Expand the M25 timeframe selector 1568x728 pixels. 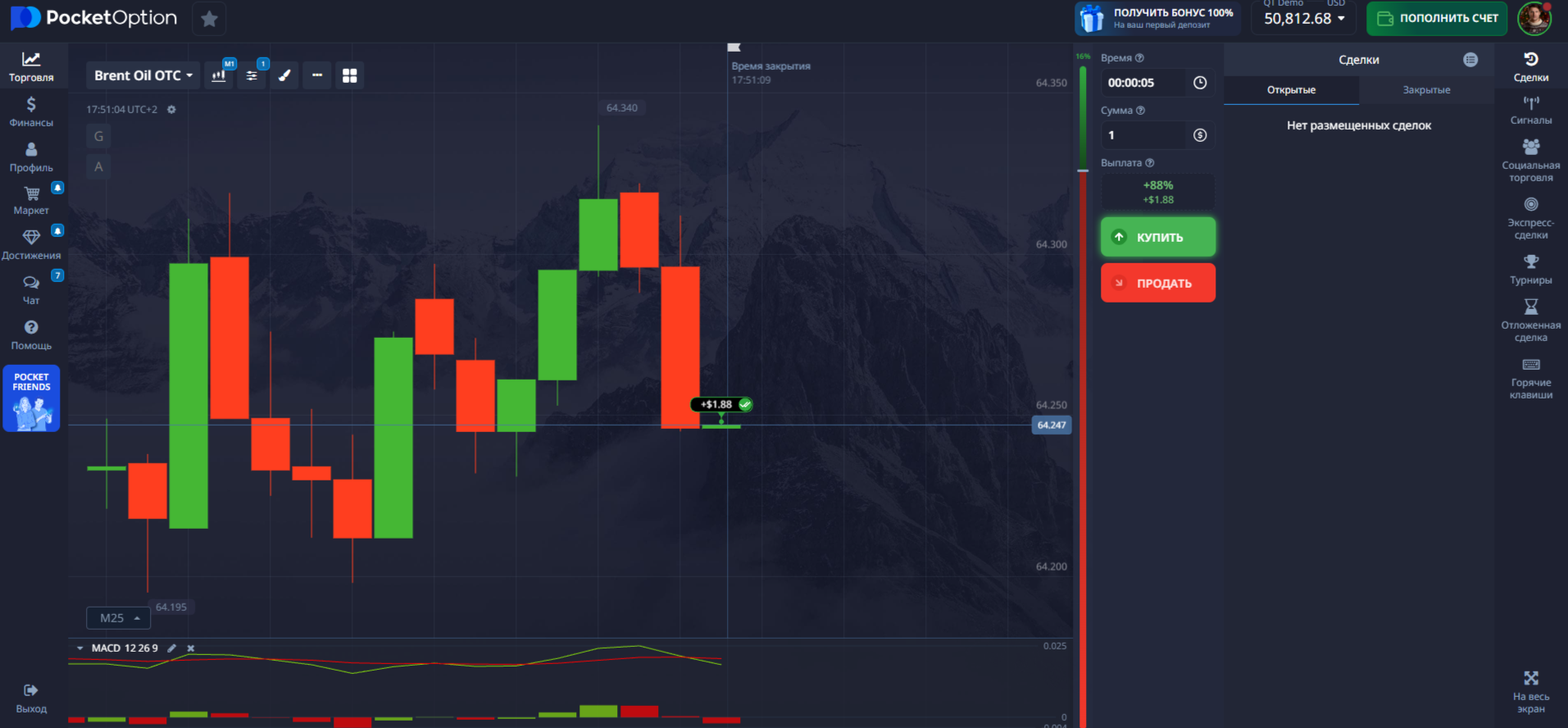coord(119,618)
